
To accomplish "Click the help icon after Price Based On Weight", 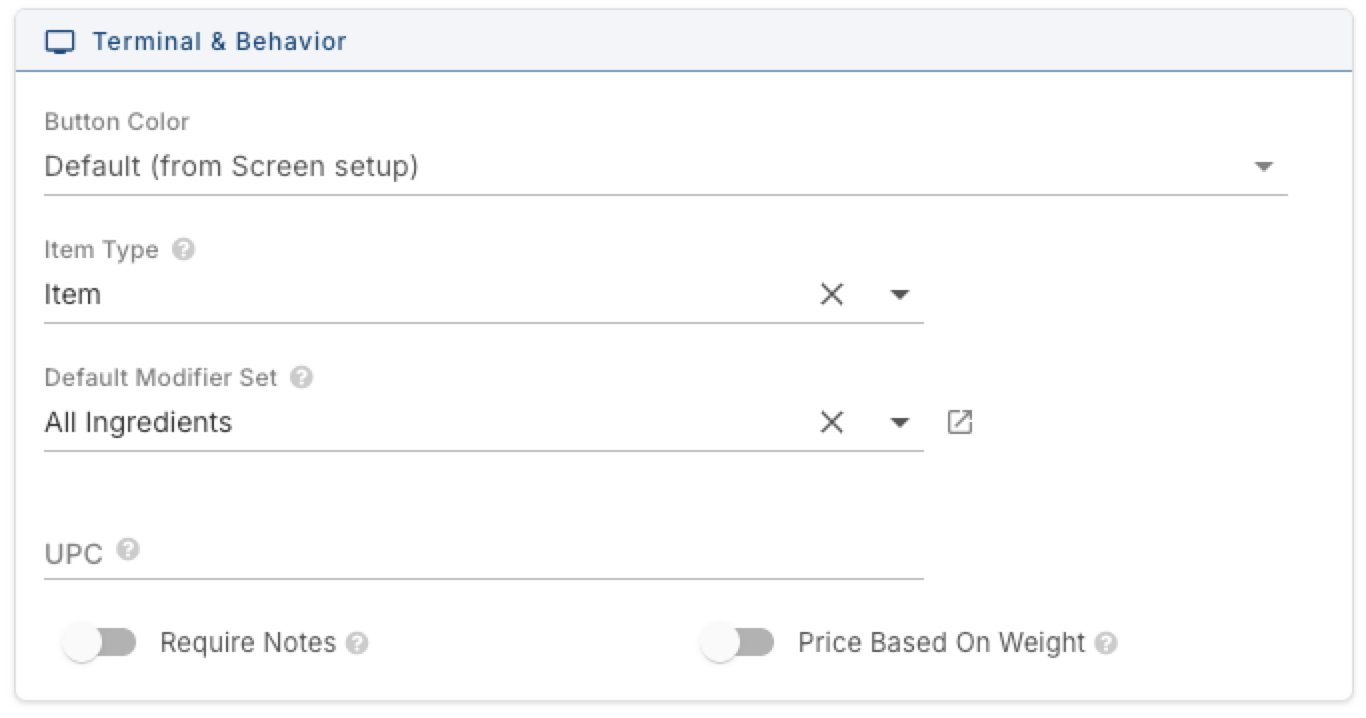I will point(1105,643).
